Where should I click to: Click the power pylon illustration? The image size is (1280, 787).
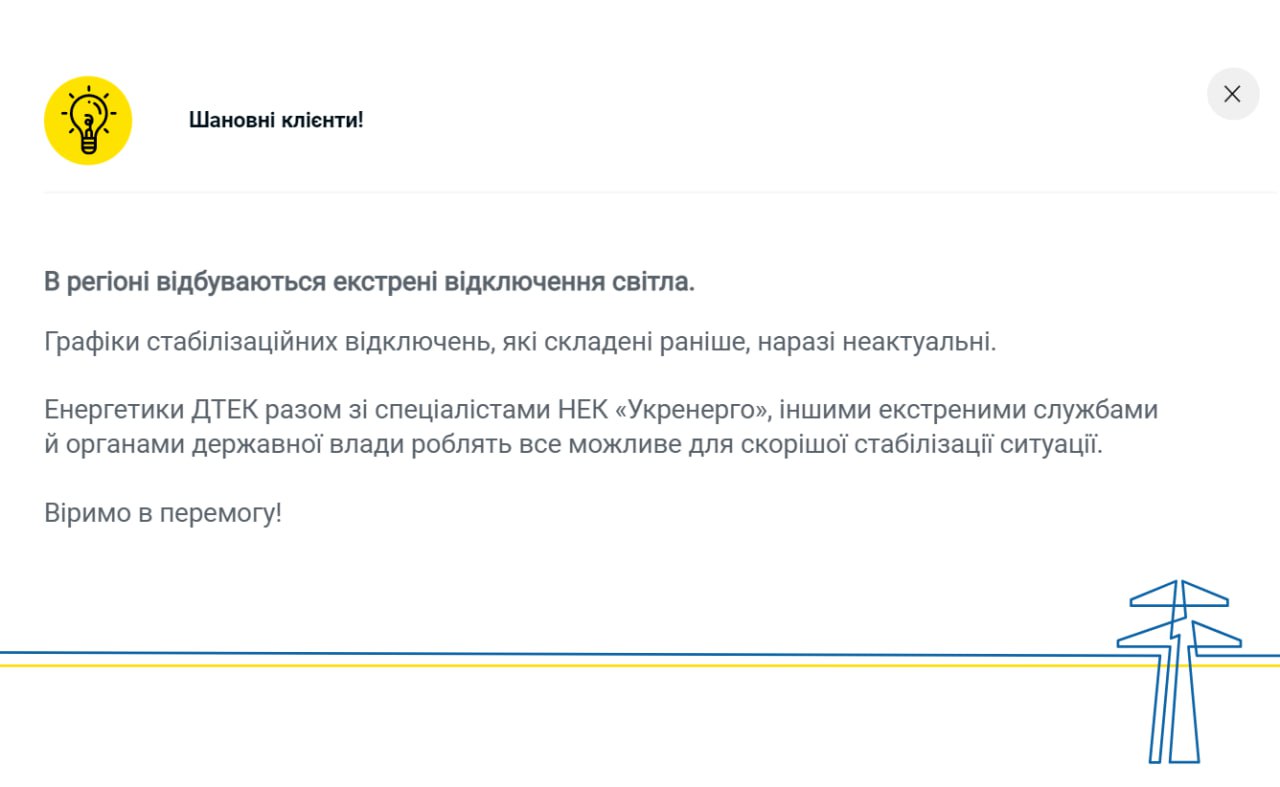click(x=1176, y=670)
